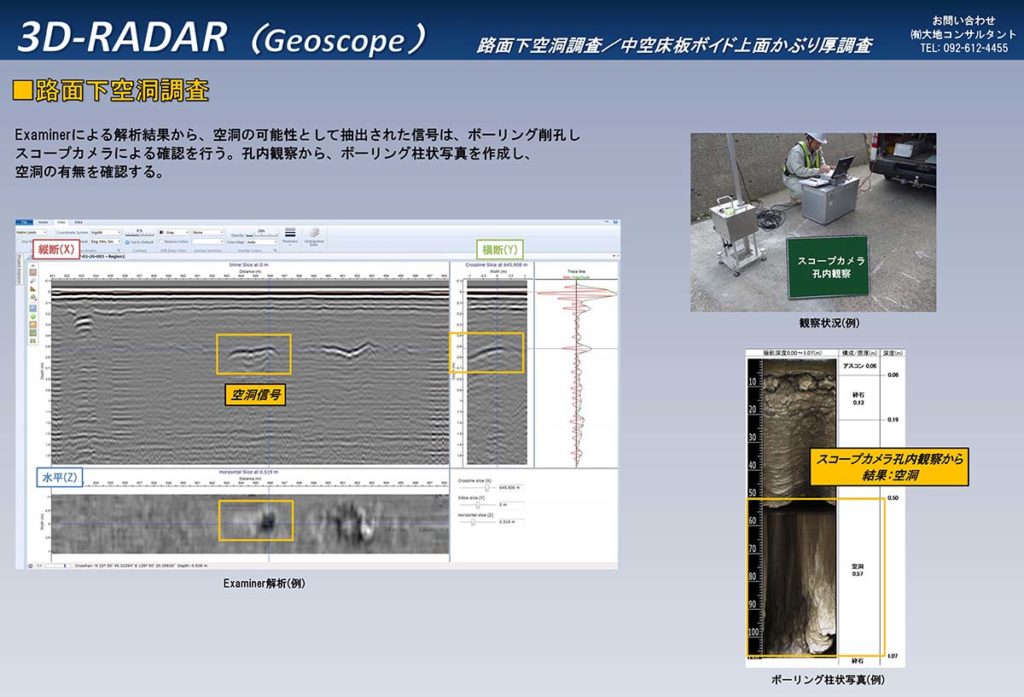Open the Coordinate System dropdown
This screenshot has width=1024, height=697.
click(105, 232)
